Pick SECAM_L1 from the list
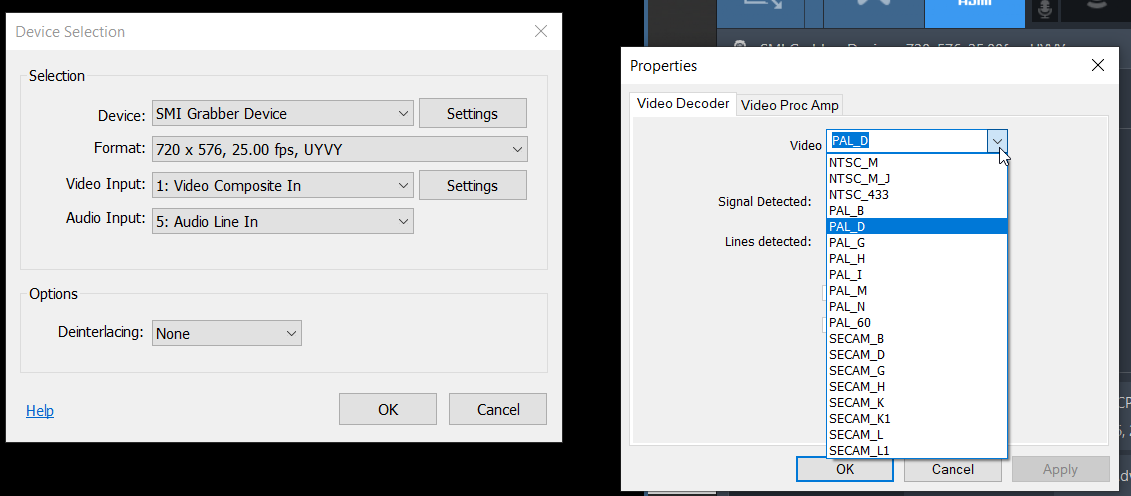This screenshot has height=496, width=1131. pos(859,450)
